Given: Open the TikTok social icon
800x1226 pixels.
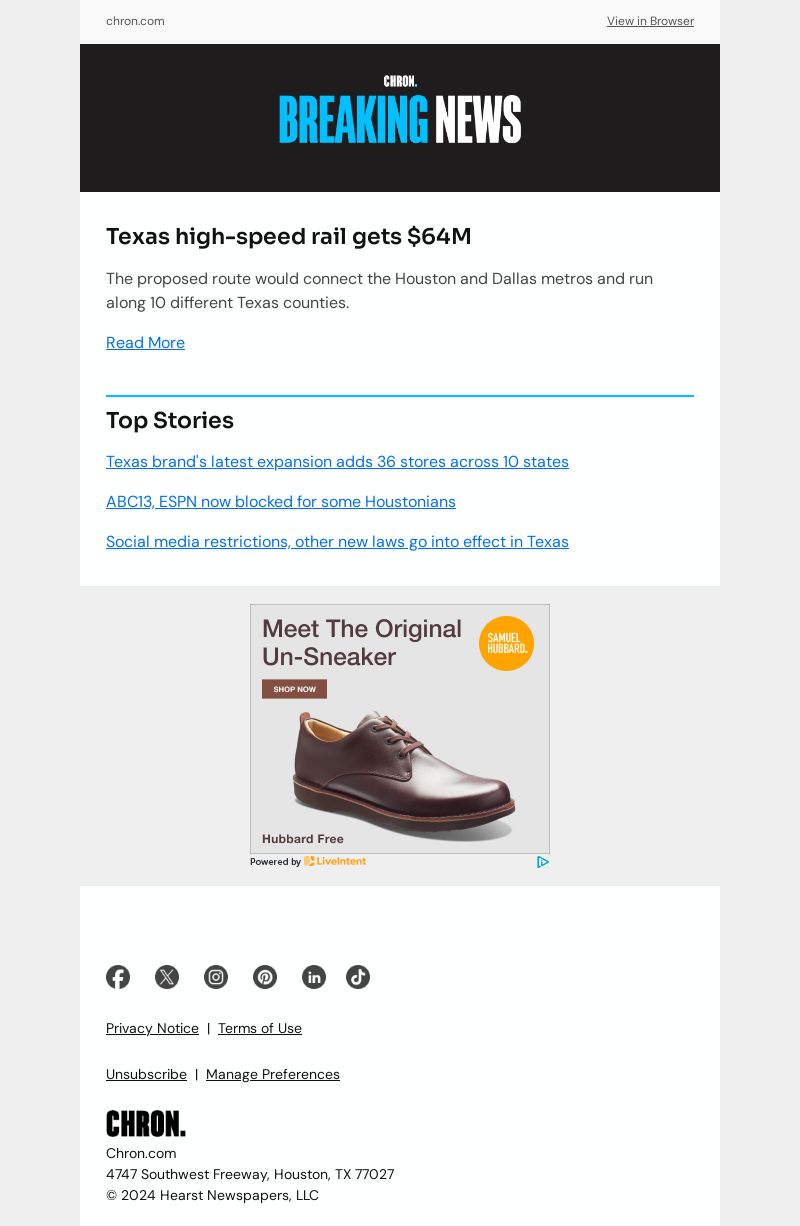Looking at the screenshot, I should 358,977.
